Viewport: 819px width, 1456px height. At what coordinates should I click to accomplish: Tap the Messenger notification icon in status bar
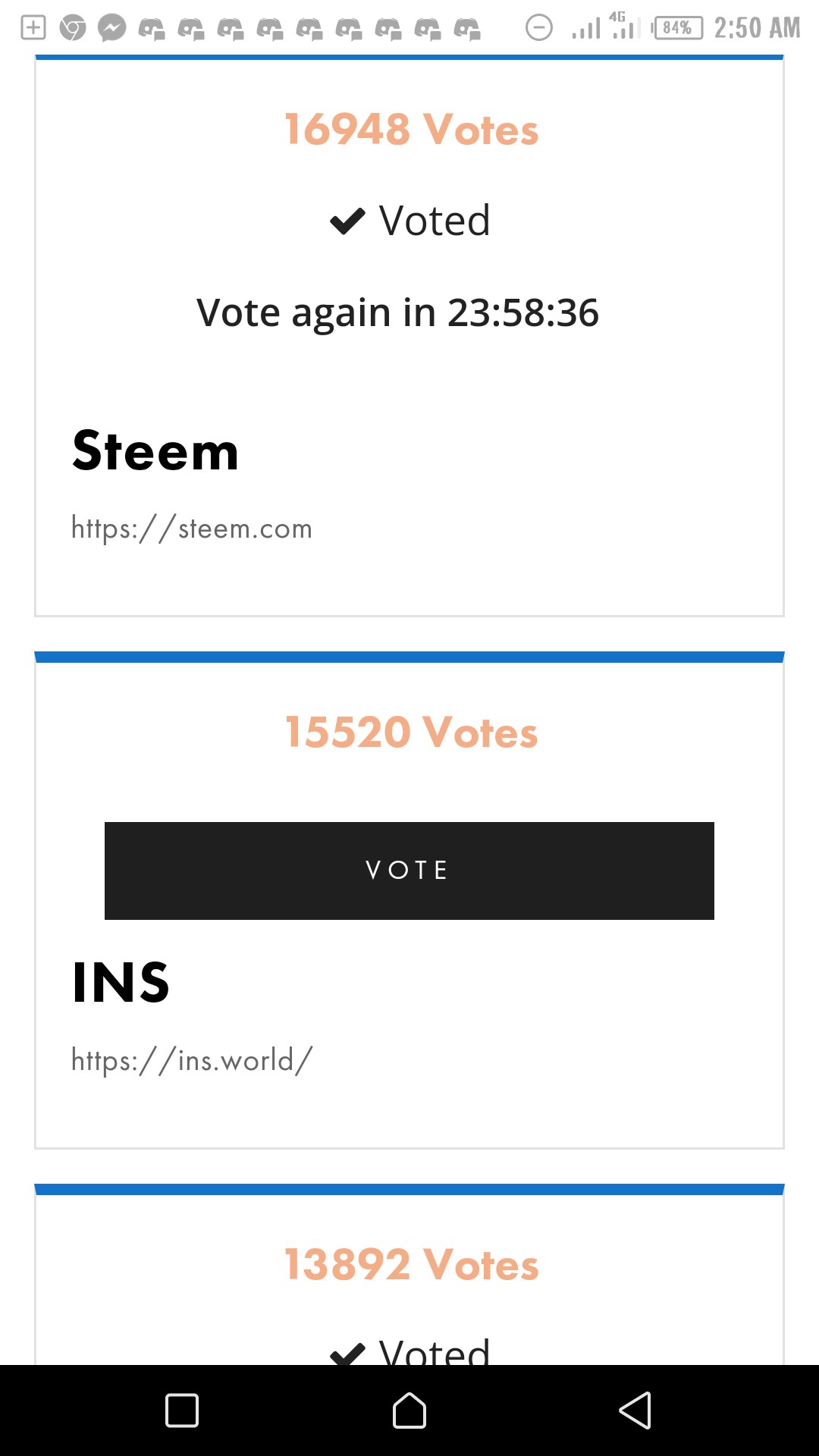112,28
